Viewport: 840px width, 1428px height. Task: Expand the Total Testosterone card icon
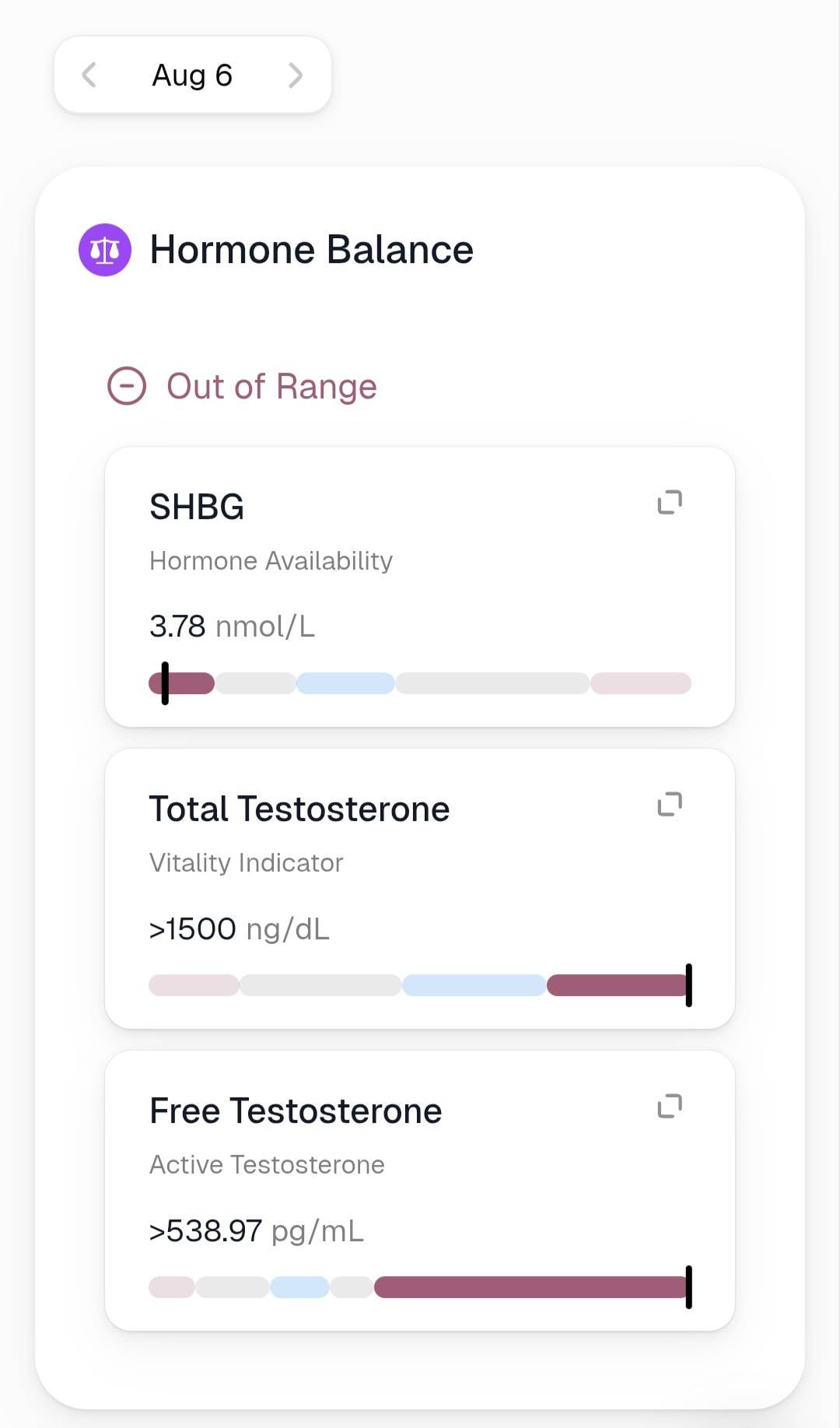[x=670, y=804]
